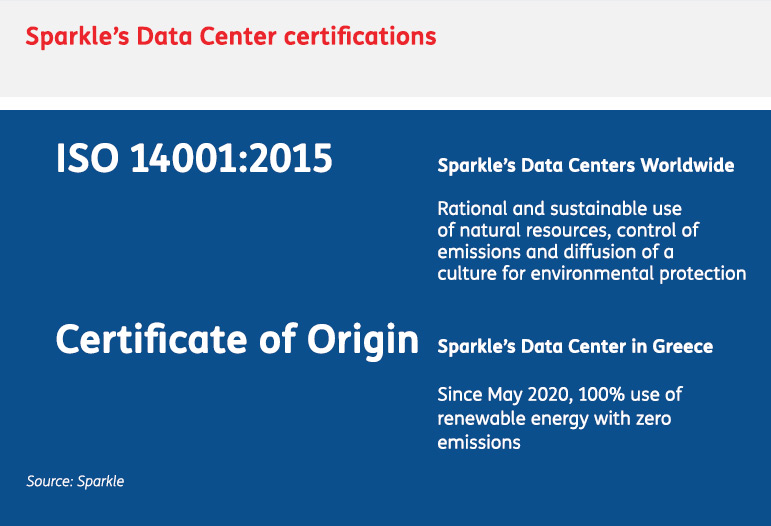This screenshot has height=526, width=771.
Task: Click "culture for environmental protection" line
Action: [x=592, y=274]
